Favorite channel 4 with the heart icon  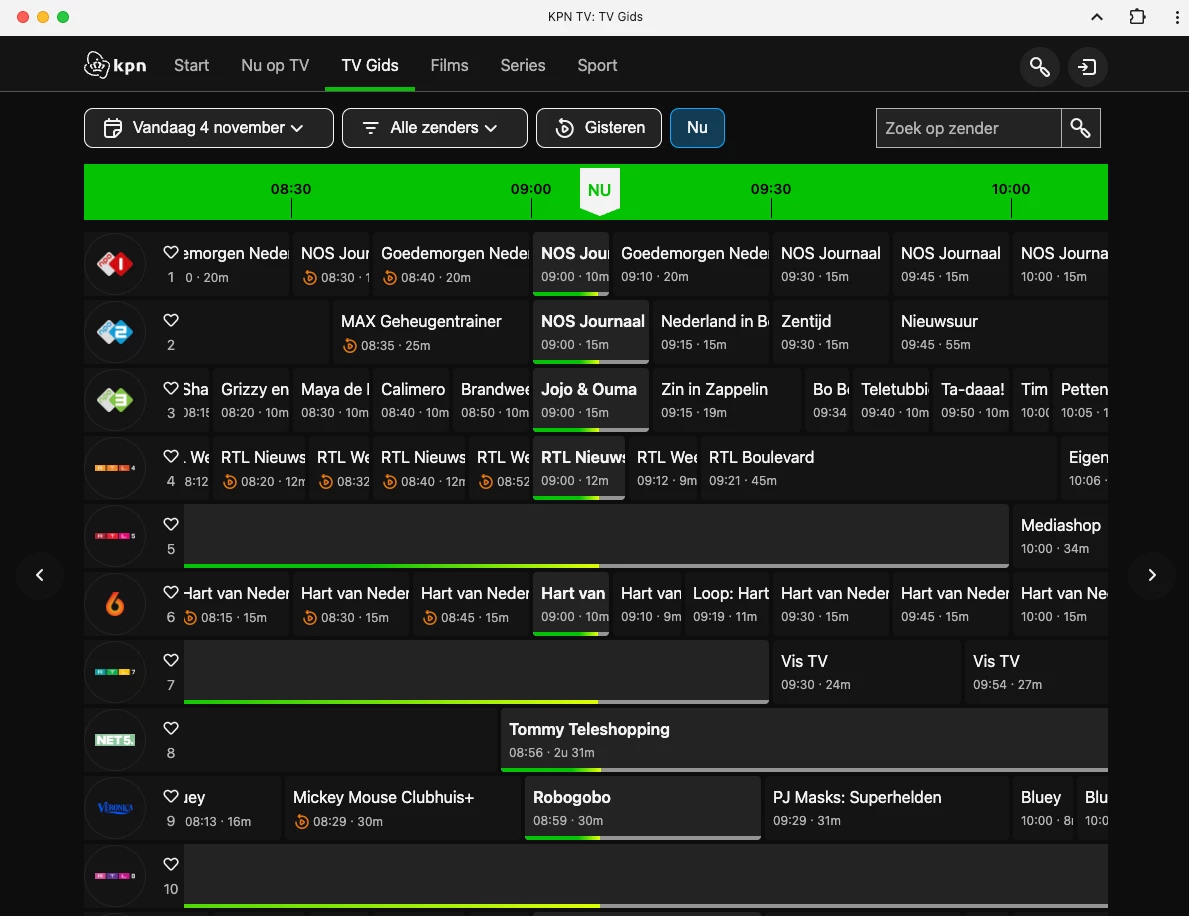pos(171,456)
